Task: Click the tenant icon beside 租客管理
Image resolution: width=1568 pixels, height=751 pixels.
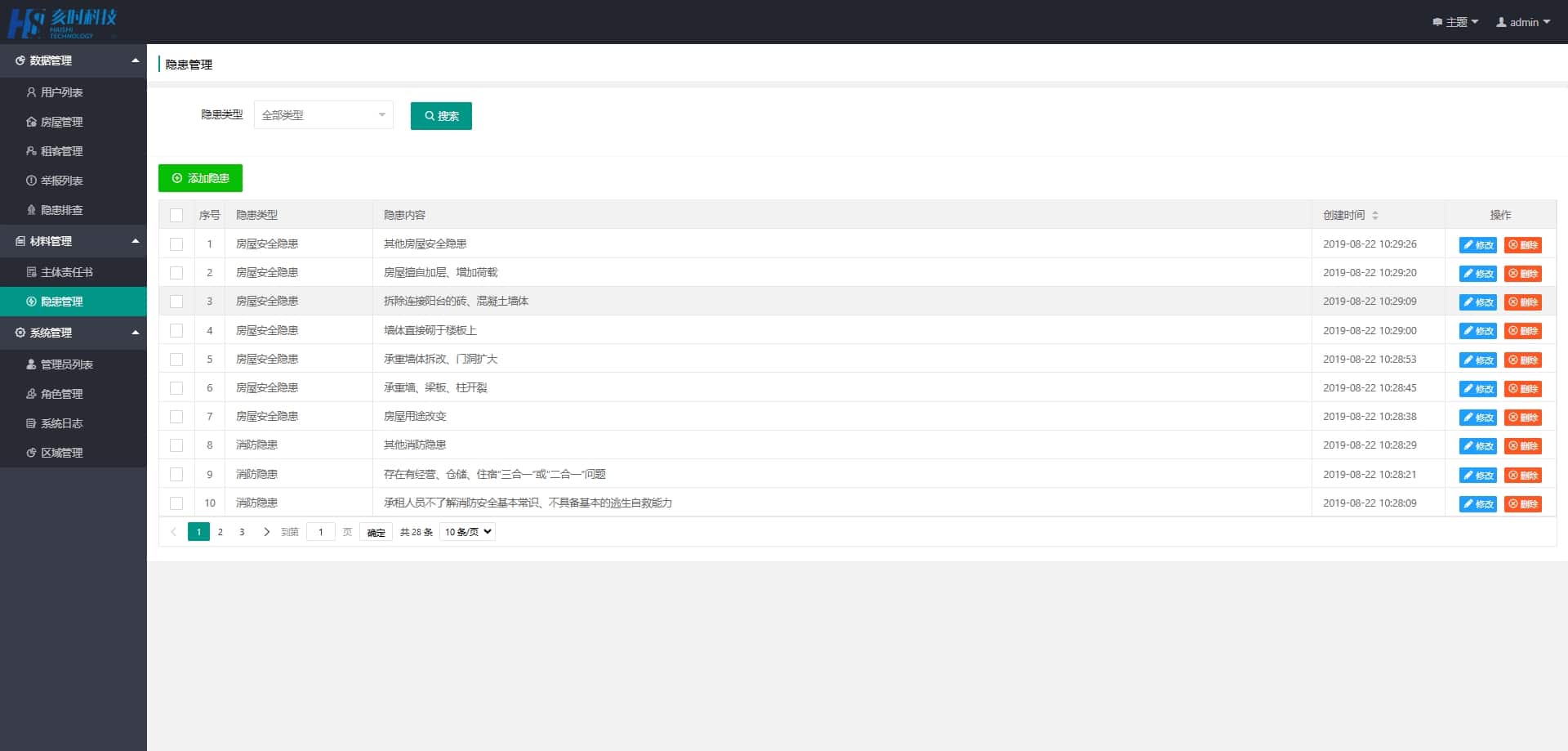Action: 31,151
